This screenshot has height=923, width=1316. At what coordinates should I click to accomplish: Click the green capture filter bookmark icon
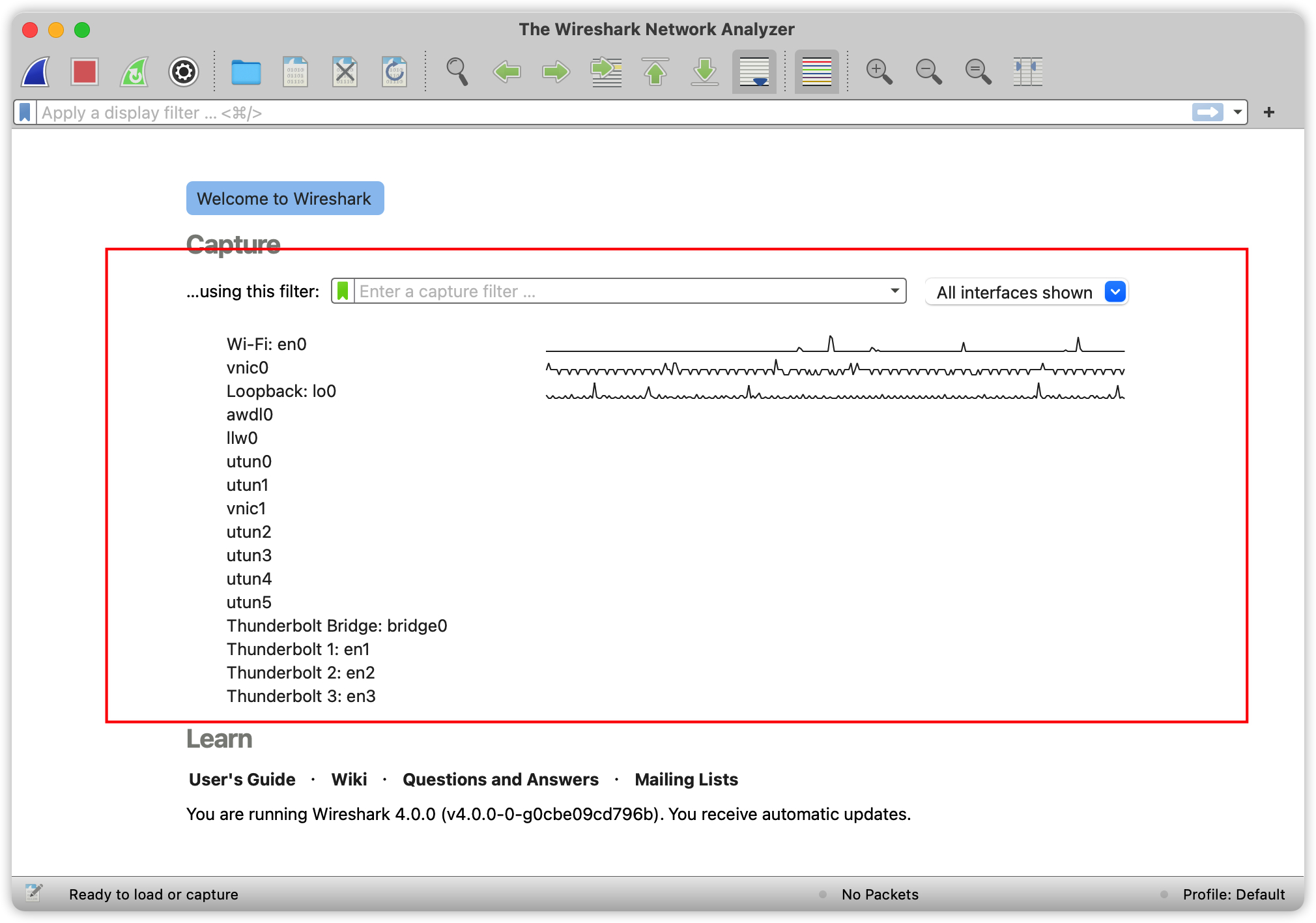click(x=343, y=291)
